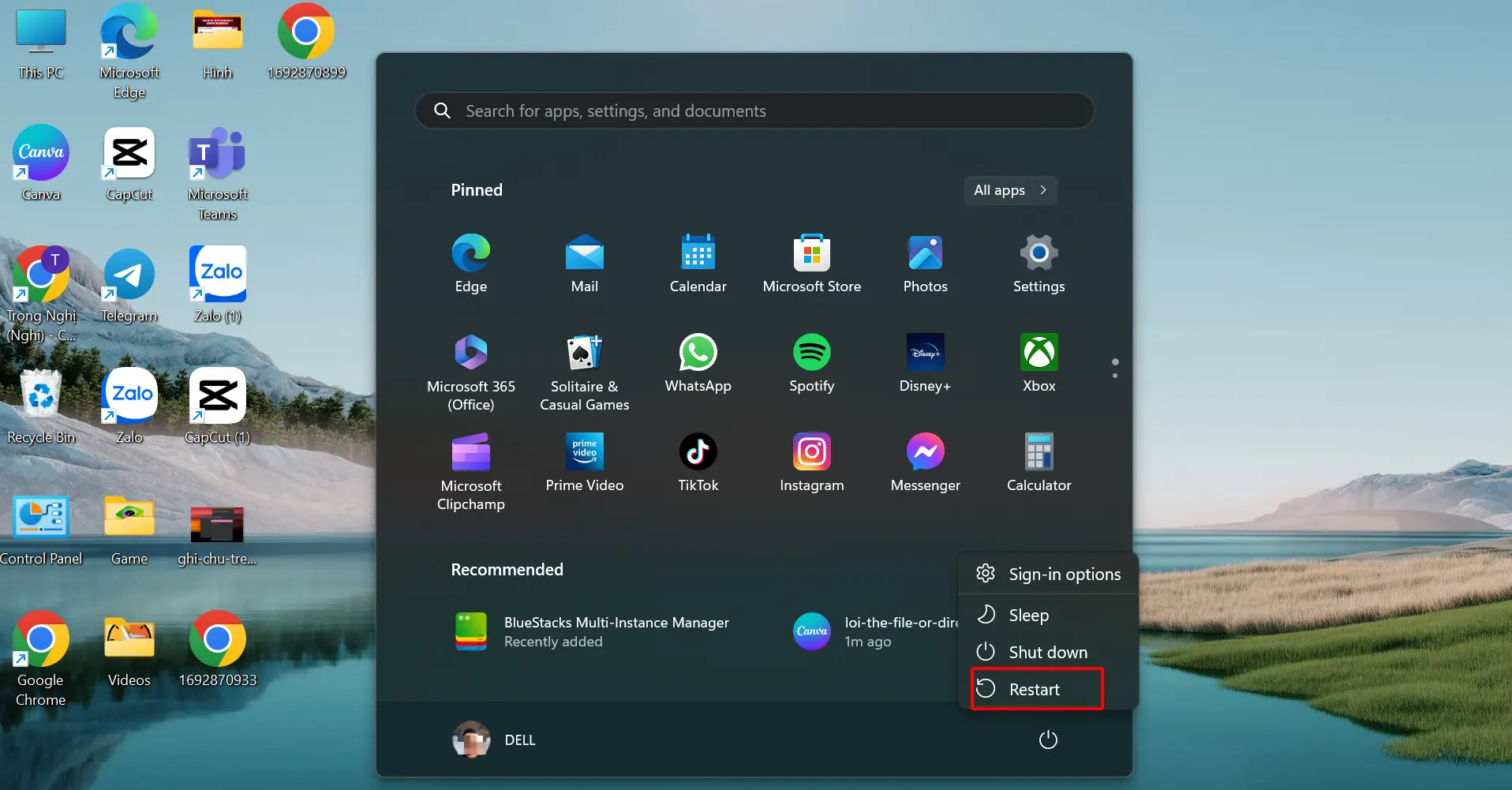The image size is (1512, 790).
Task: Select Shut down in the power menu
Action: pos(1049,652)
